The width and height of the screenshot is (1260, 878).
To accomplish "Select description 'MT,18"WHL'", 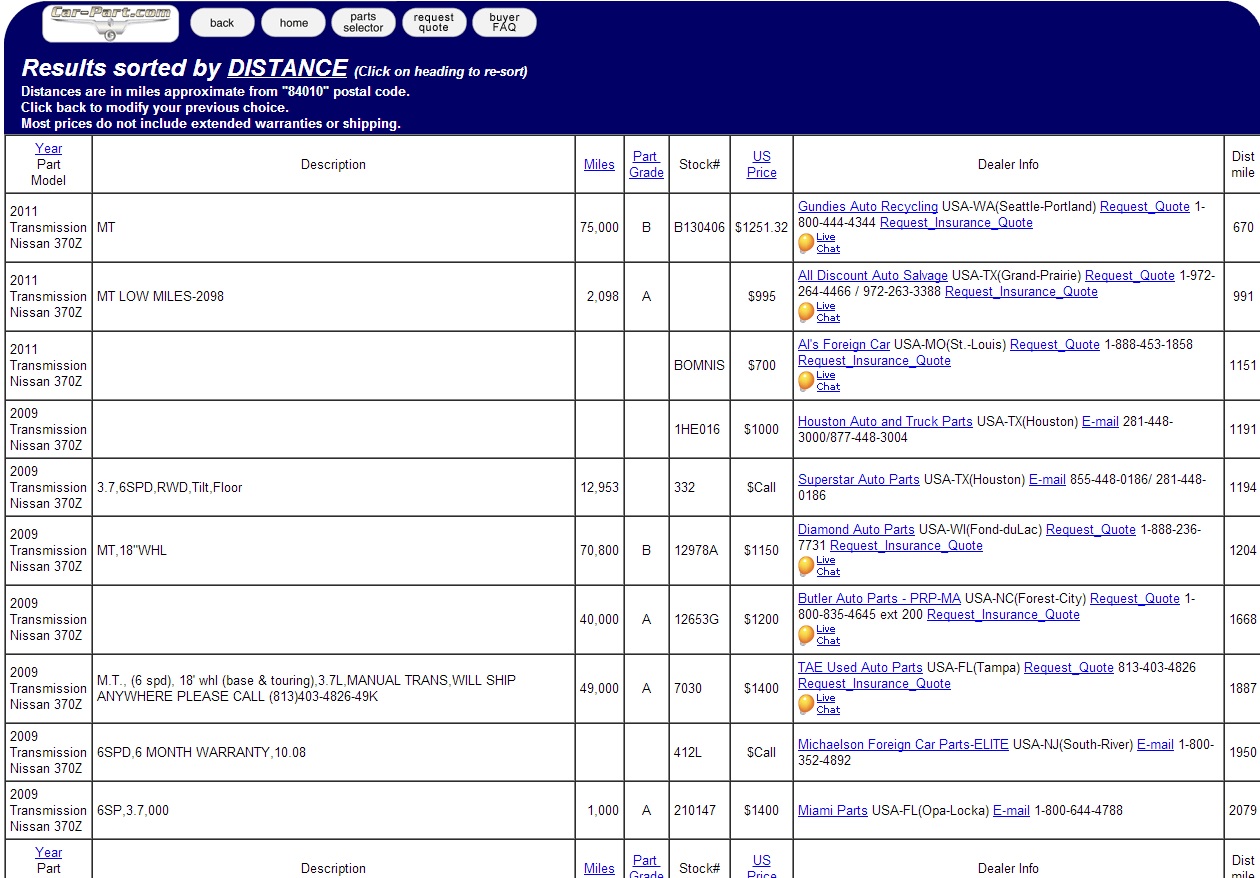I will tap(131, 551).
